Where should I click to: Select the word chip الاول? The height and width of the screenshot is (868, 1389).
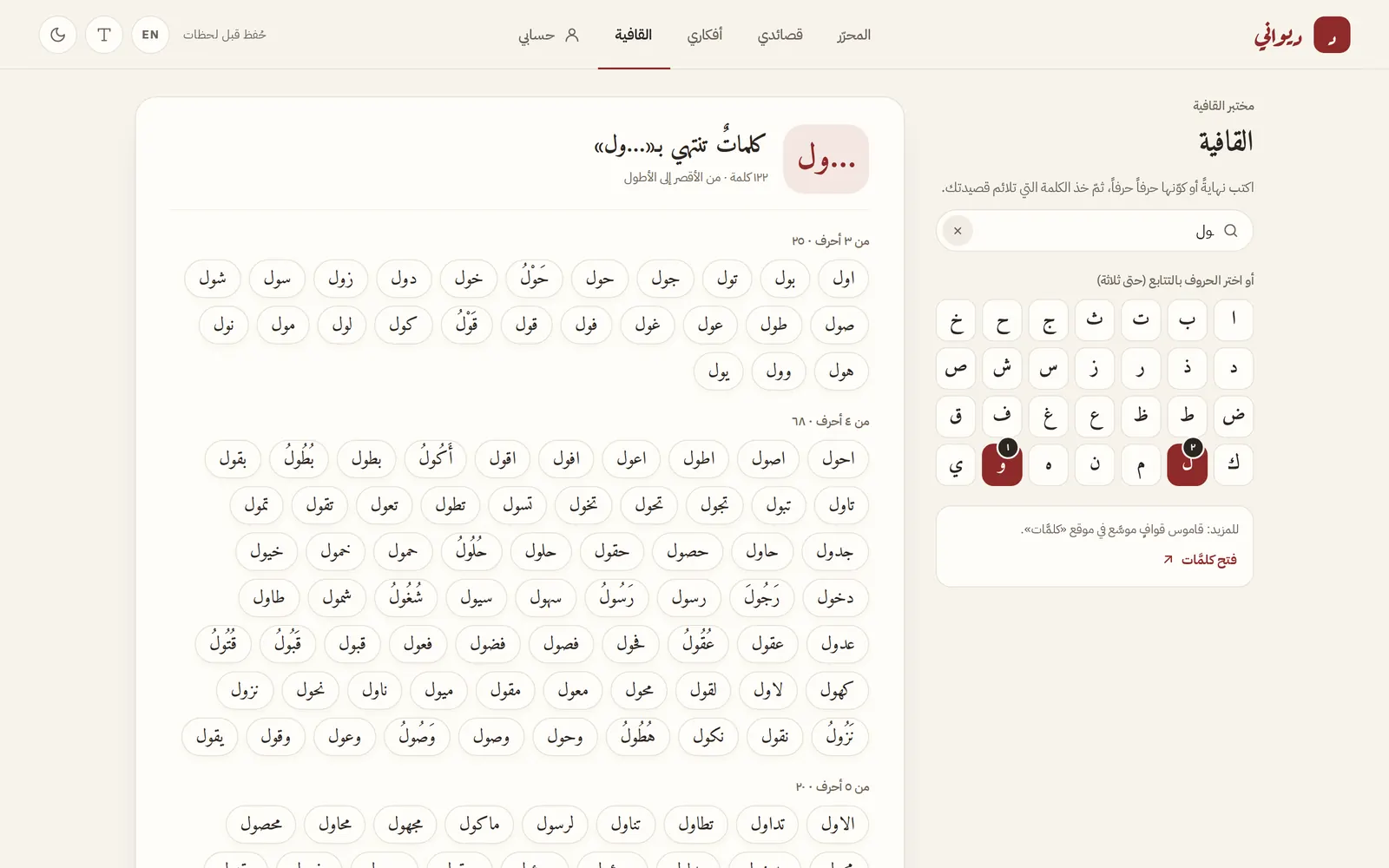point(838,825)
